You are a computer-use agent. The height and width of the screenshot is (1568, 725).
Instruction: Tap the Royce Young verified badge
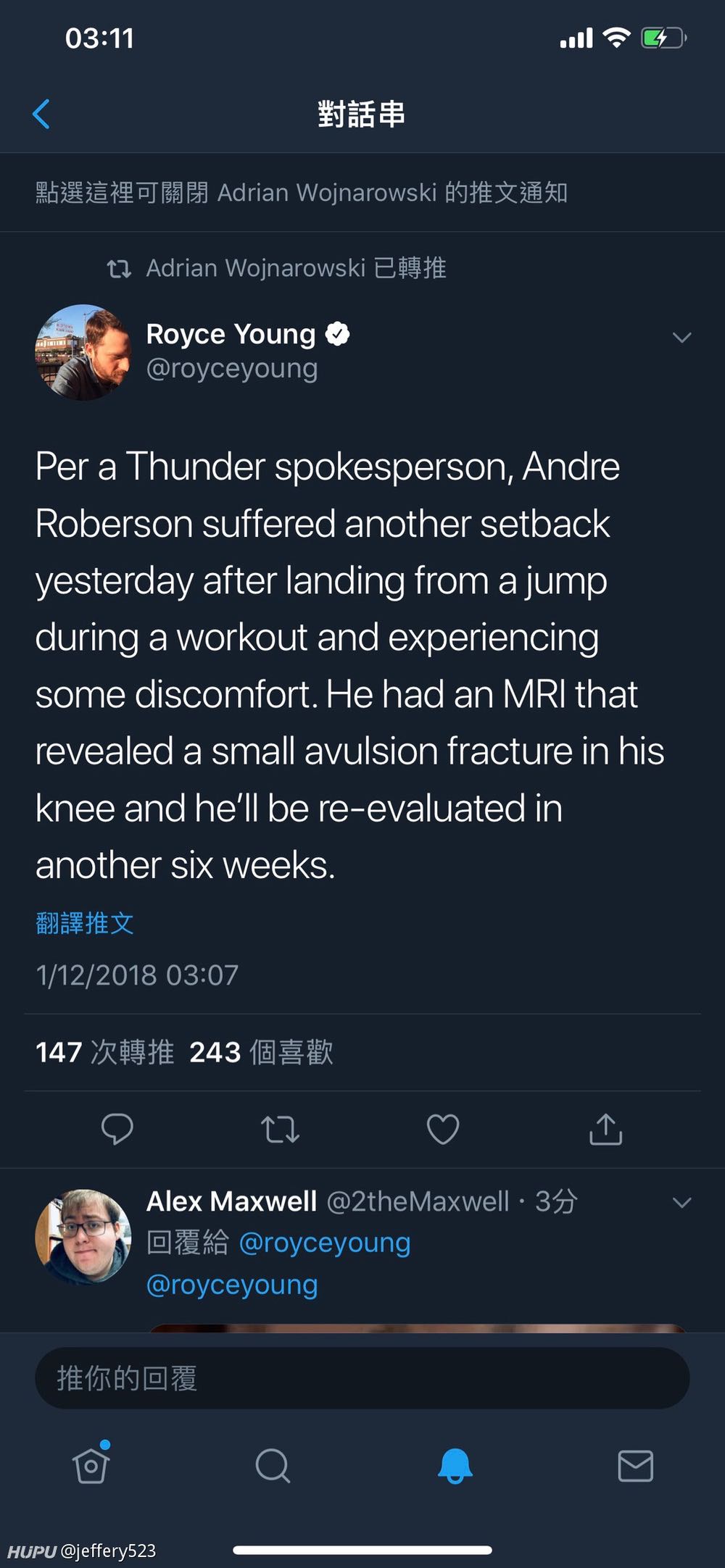tap(337, 334)
